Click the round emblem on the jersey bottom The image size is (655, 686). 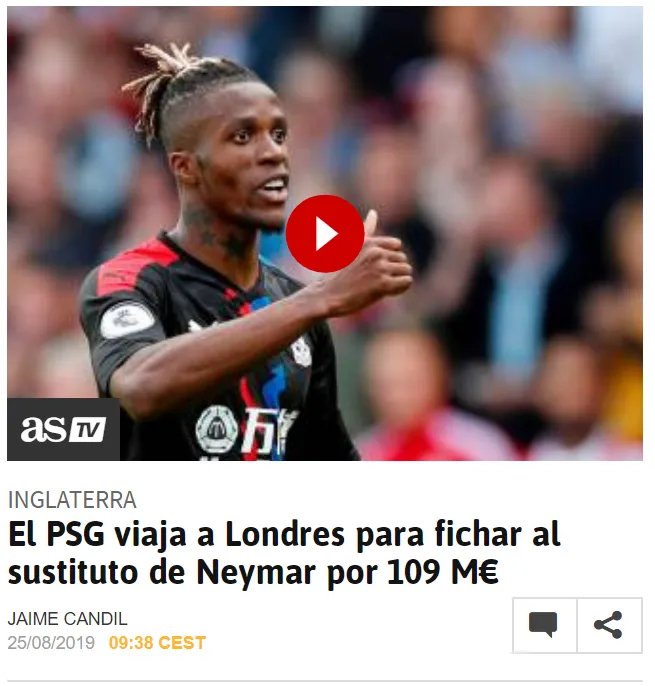tap(217, 429)
